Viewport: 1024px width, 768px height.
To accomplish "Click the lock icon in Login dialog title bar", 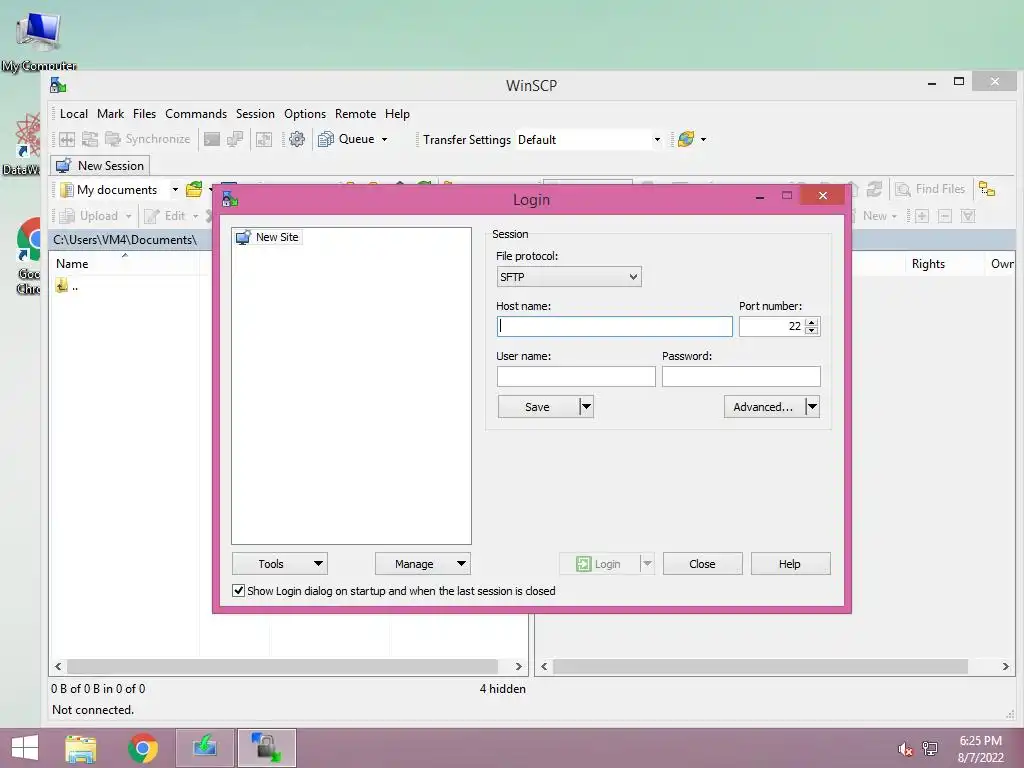I will pos(230,199).
